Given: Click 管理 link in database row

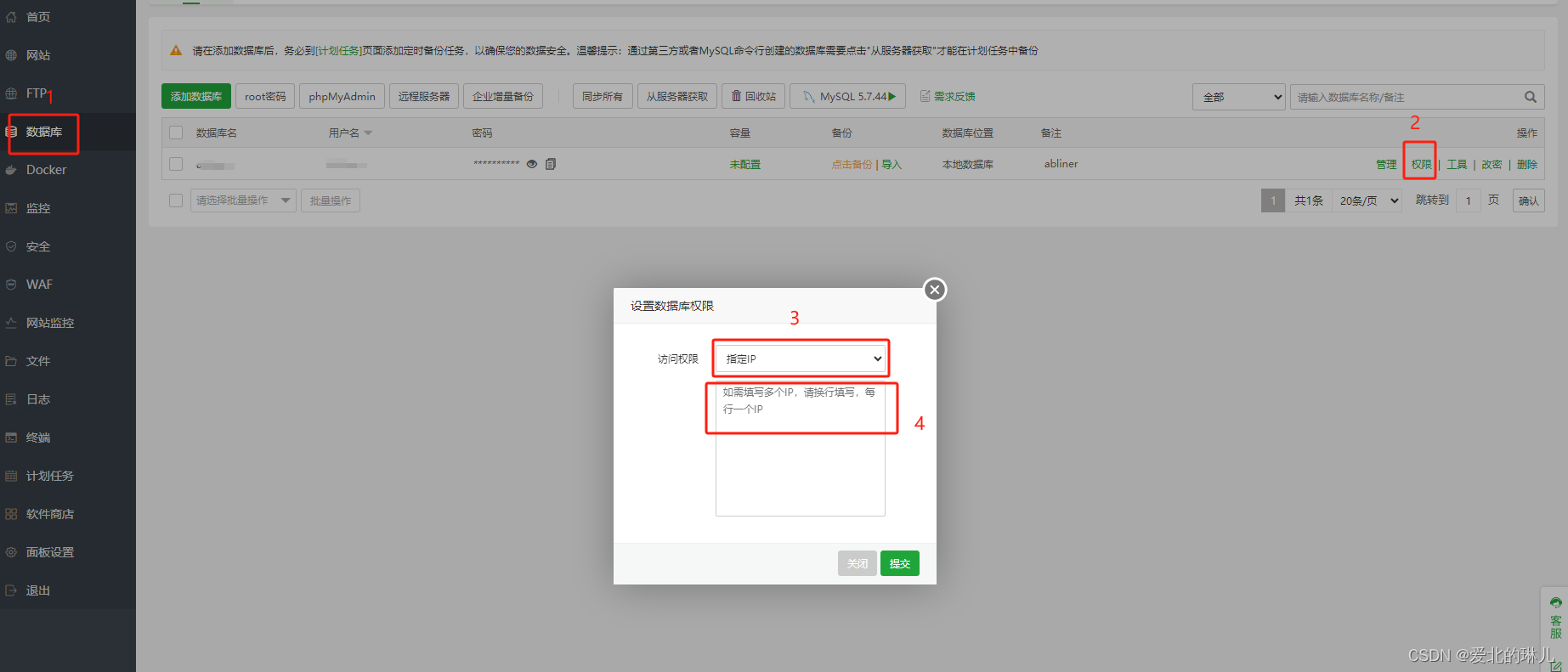Looking at the screenshot, I should [1386, 164].
